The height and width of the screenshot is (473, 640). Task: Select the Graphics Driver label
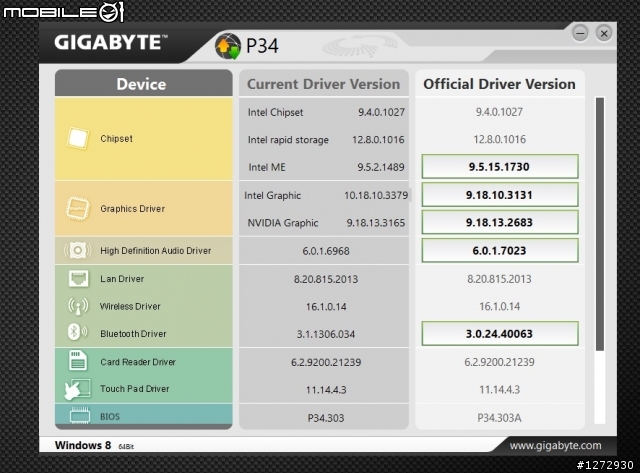coord(132,209)
